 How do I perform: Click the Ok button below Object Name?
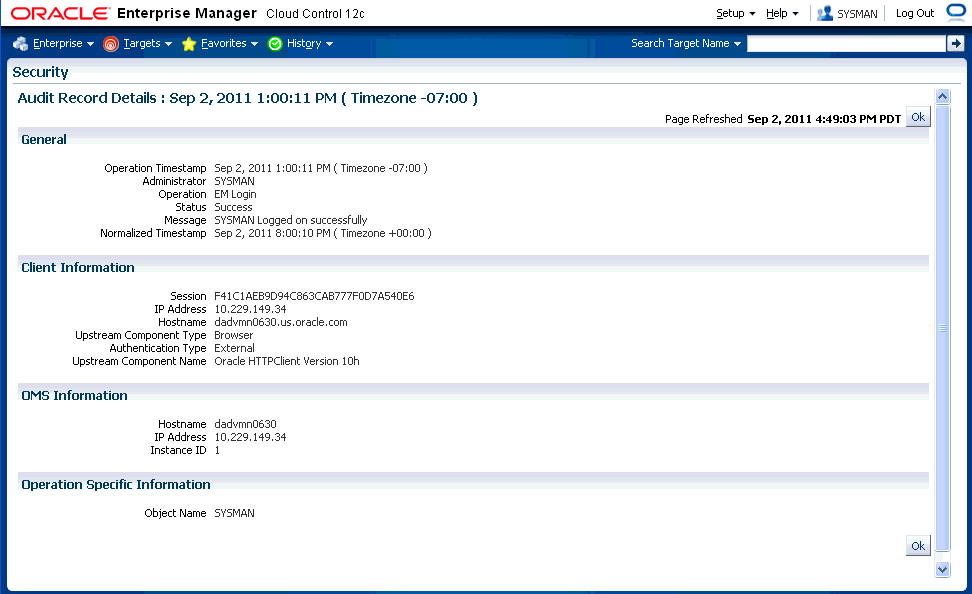(918, 546)
